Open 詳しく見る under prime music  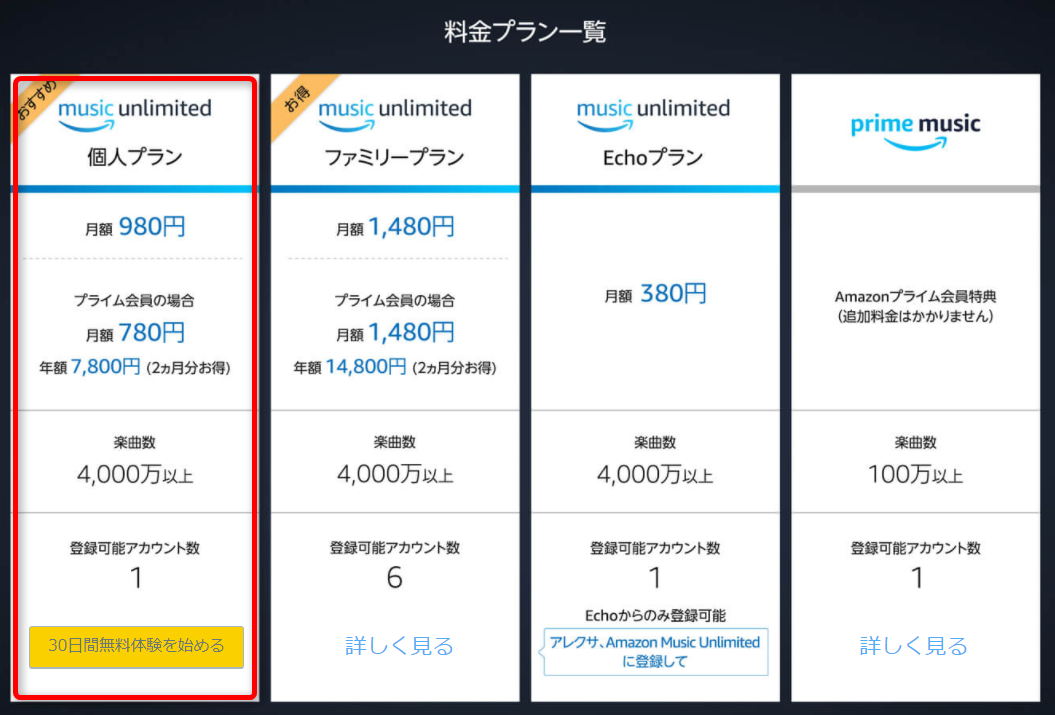[914, 646]
